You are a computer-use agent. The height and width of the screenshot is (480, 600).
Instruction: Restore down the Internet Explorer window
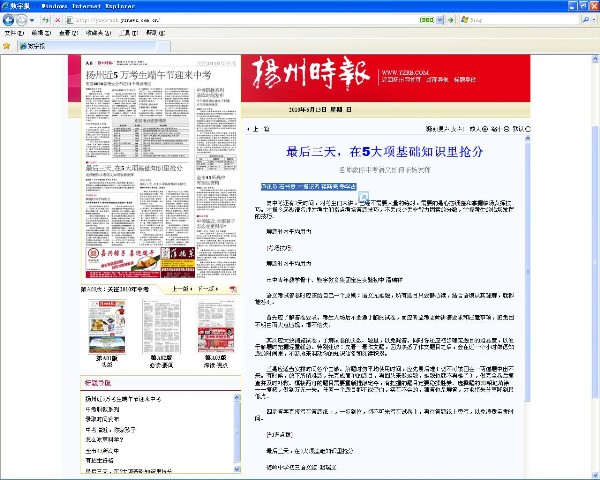pos(583,6)
